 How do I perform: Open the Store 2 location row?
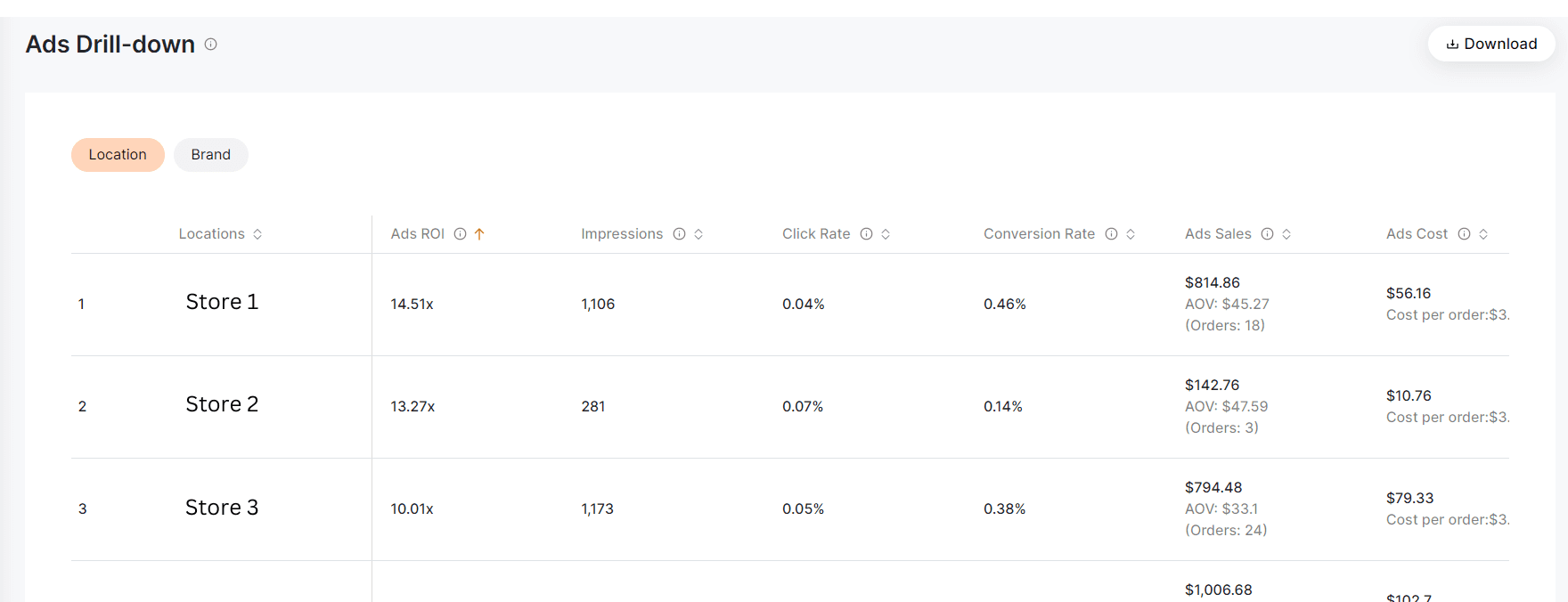(x=222, y=405)
